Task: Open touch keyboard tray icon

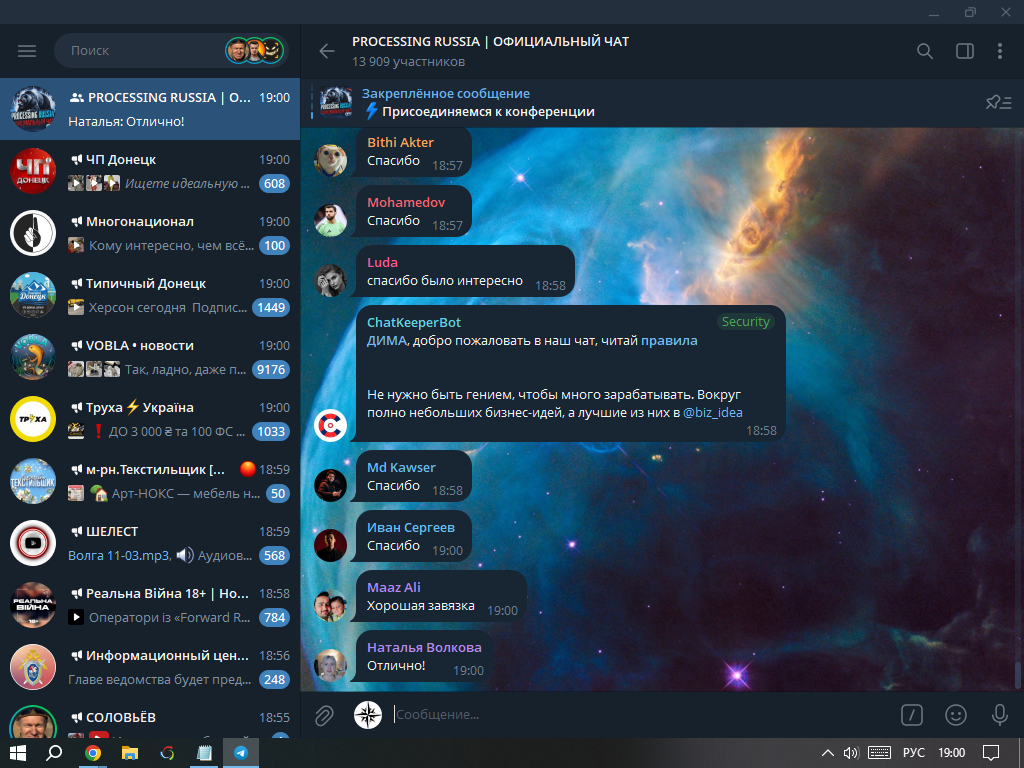Action: (879, 753)
